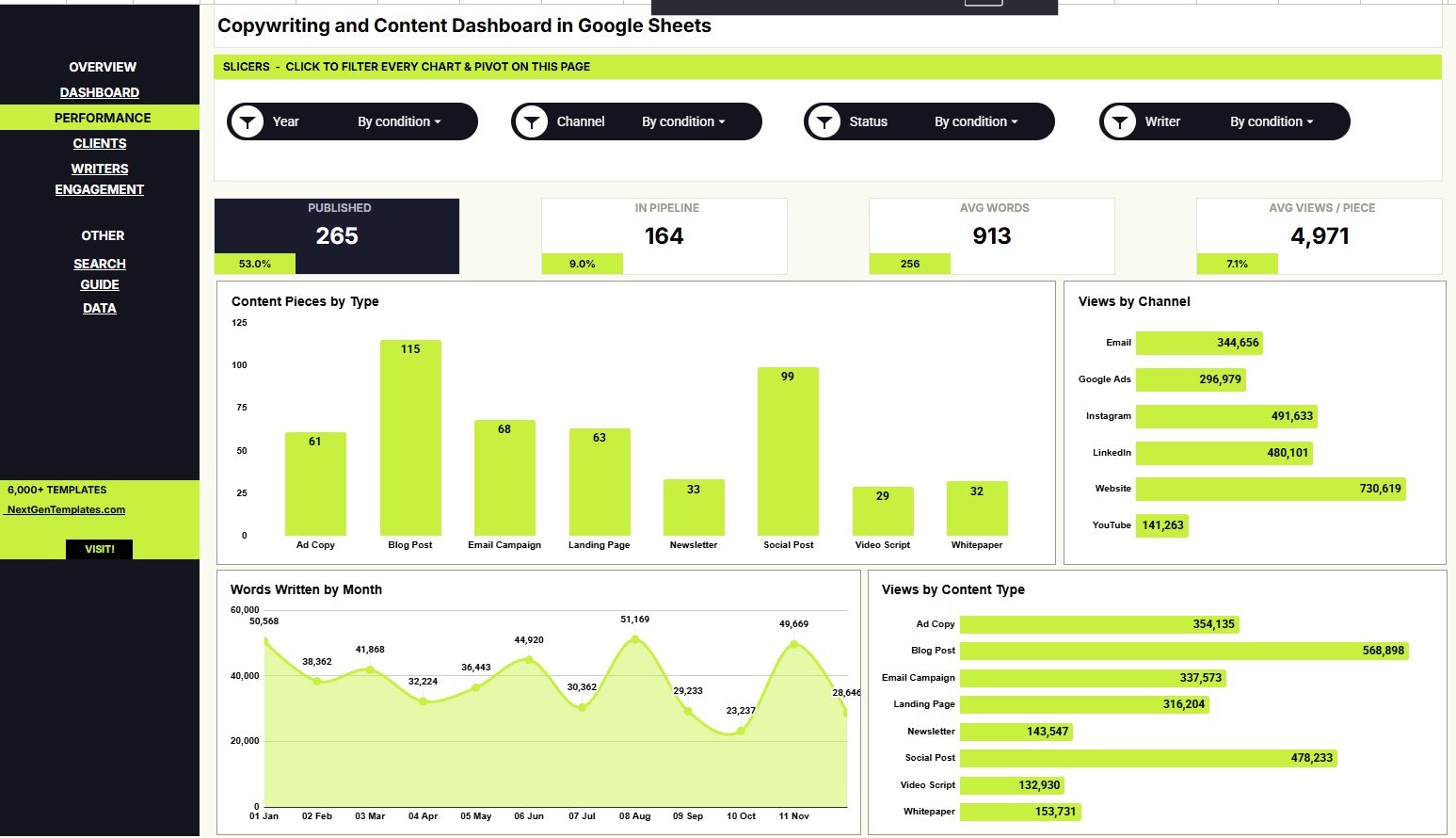The width and height of the screenshot is (1456, 838).
Task: Open the Status 'By condition' dropdown
Action: [x=976, y=121]
